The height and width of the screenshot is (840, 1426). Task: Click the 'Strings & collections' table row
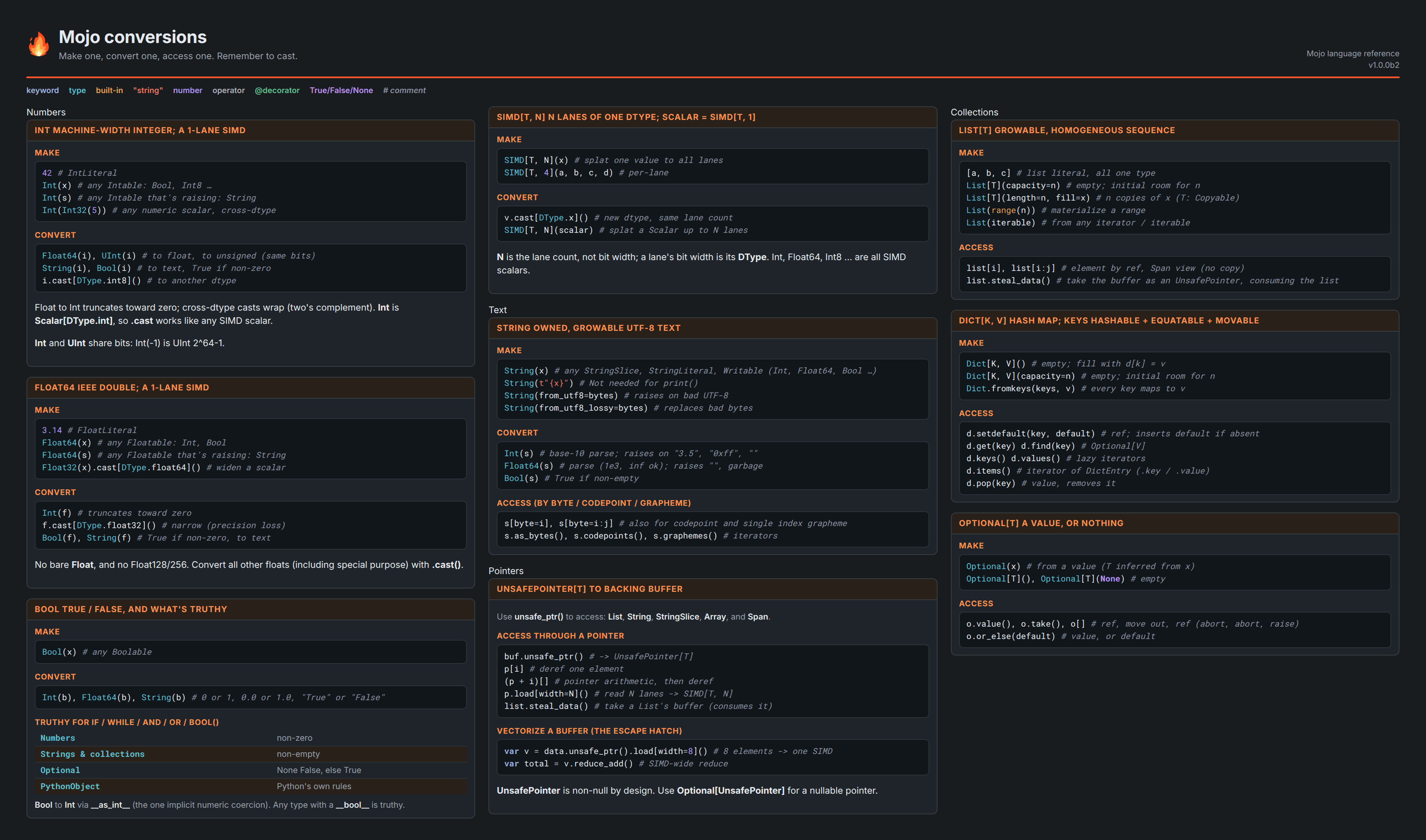[251, 754]
